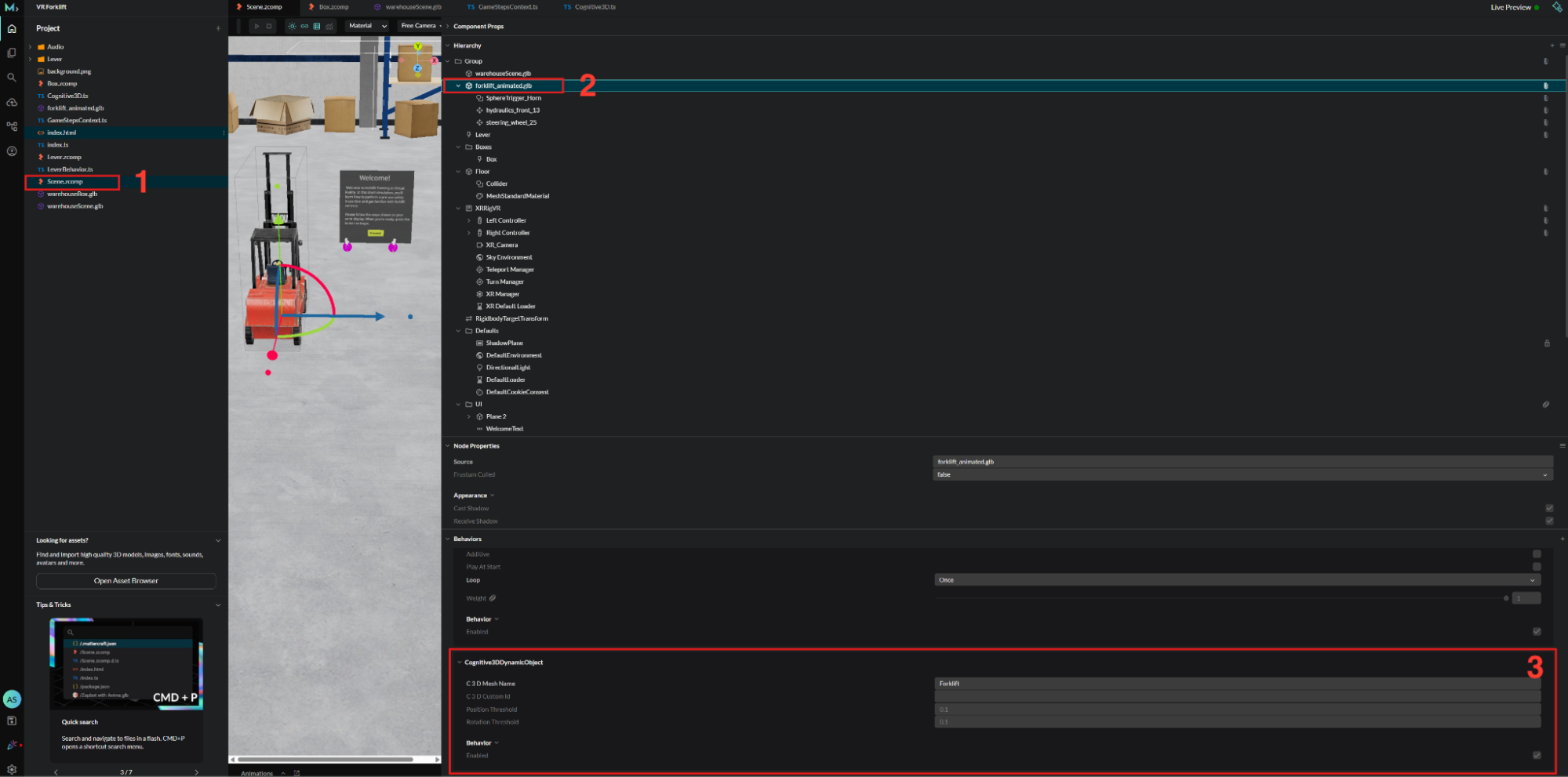The image size is (1568, 777).
Task: Open the search icon in left sidebar
Action: (12, 78)
